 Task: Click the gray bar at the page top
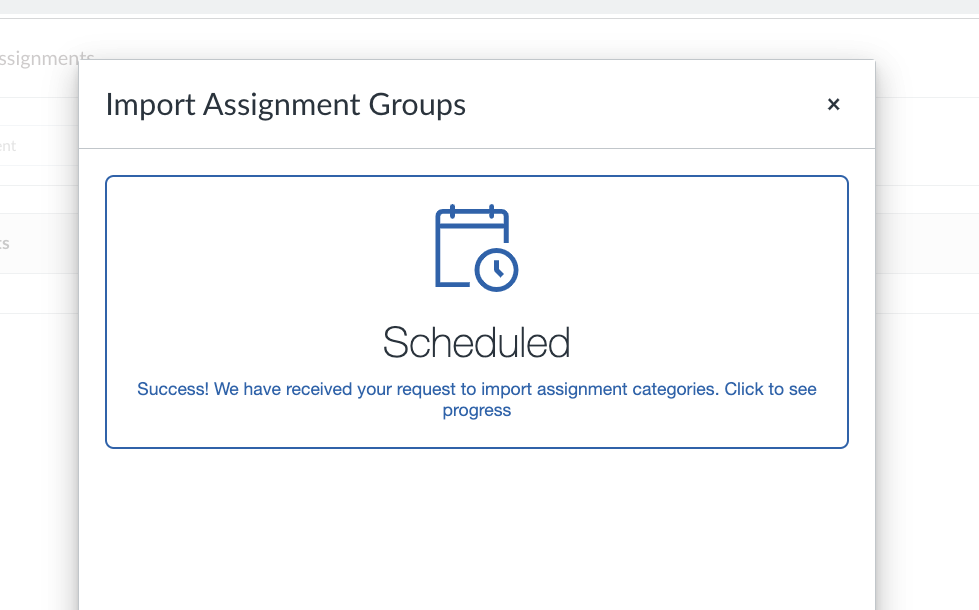pyautogui.click(x=489, y=7)
